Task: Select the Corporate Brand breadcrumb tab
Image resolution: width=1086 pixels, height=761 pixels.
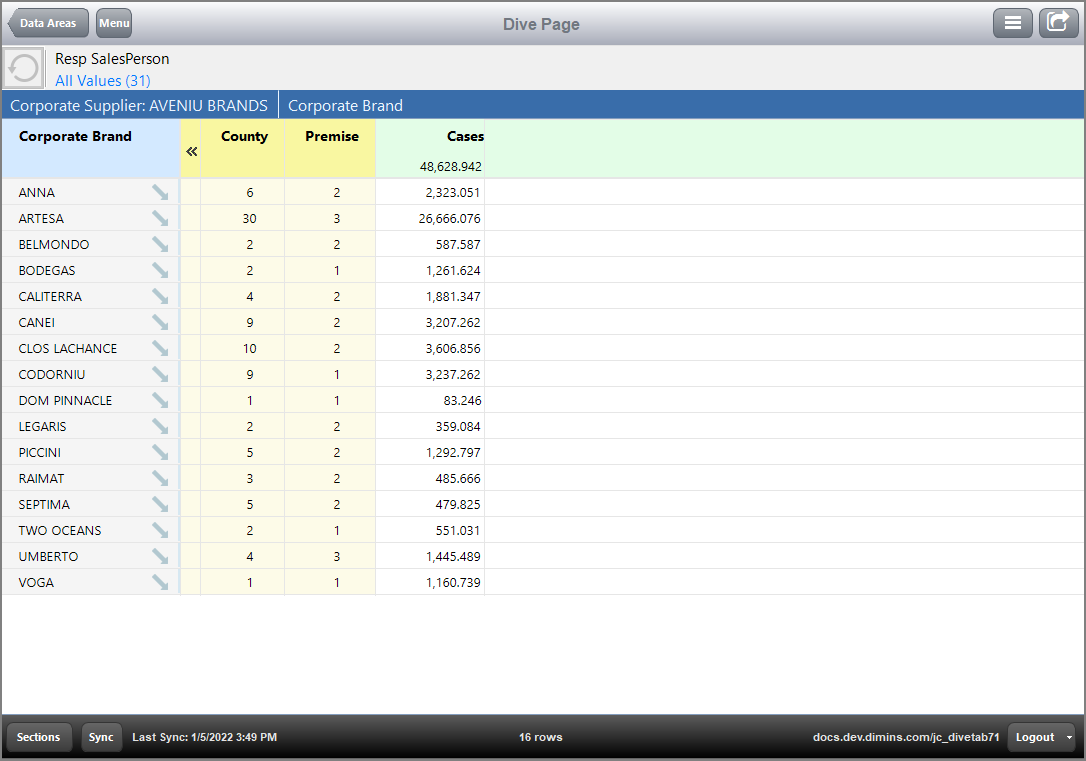Action: pos(345,105)
